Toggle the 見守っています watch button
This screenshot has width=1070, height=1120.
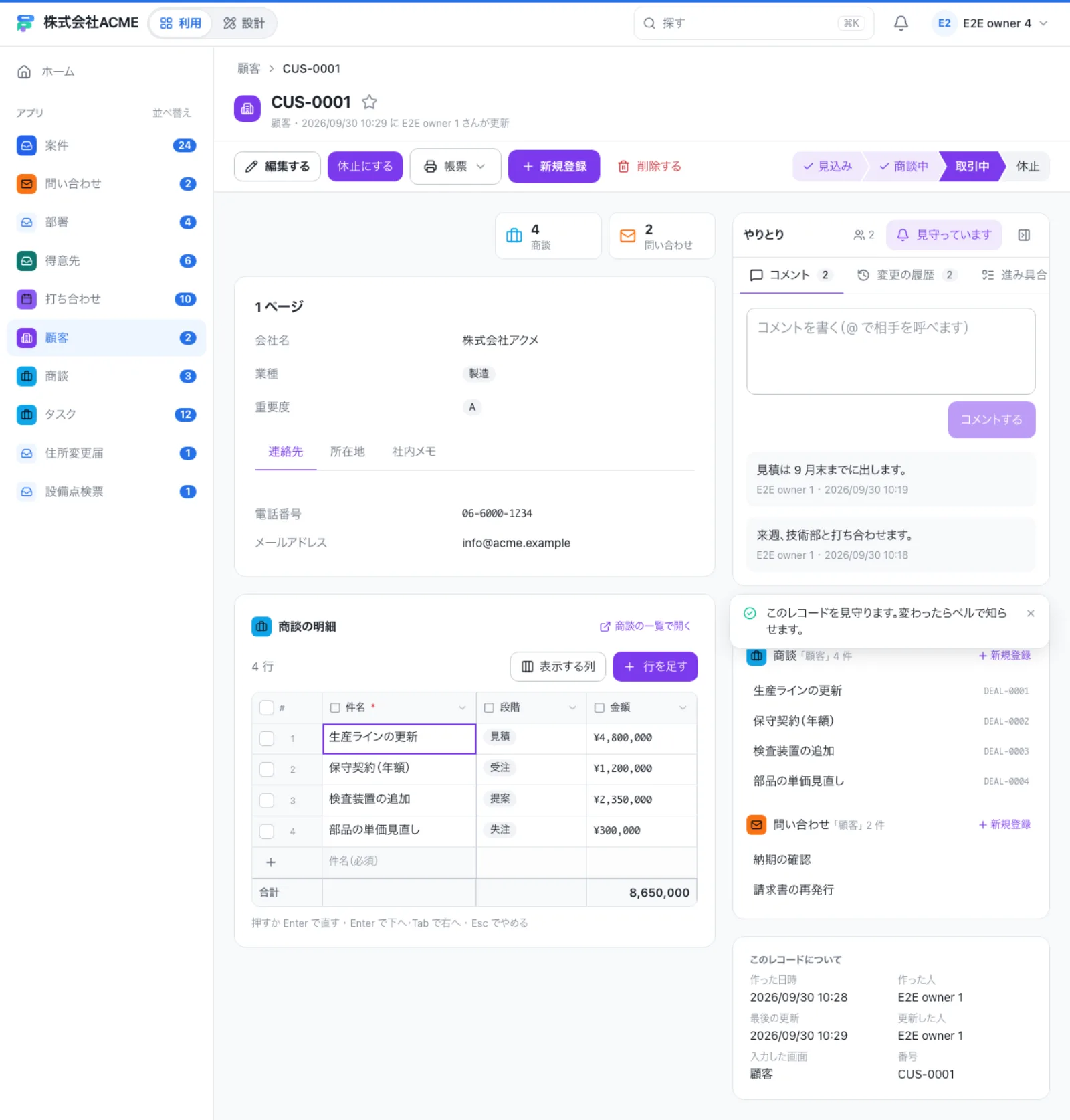(x=944, y=235)
